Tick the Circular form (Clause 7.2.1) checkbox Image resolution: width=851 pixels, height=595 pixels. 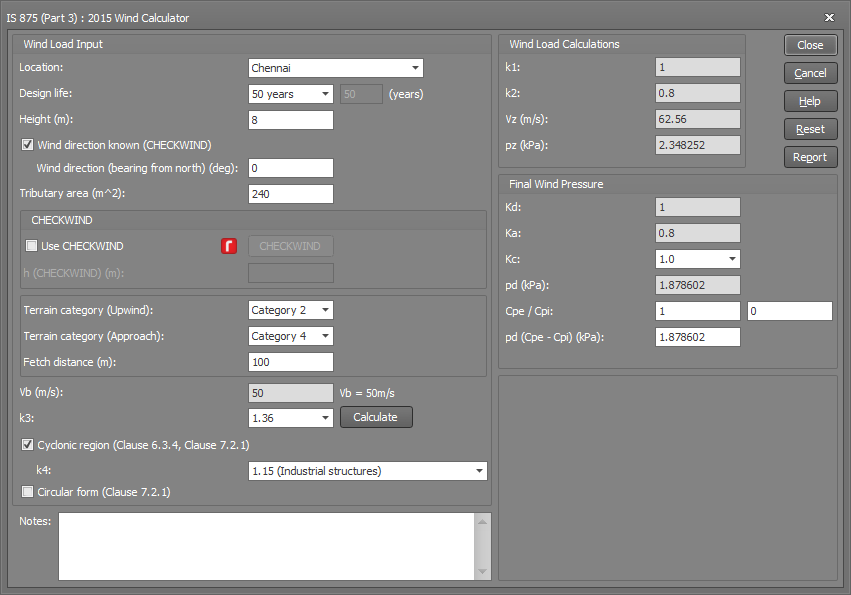(27, 492)
